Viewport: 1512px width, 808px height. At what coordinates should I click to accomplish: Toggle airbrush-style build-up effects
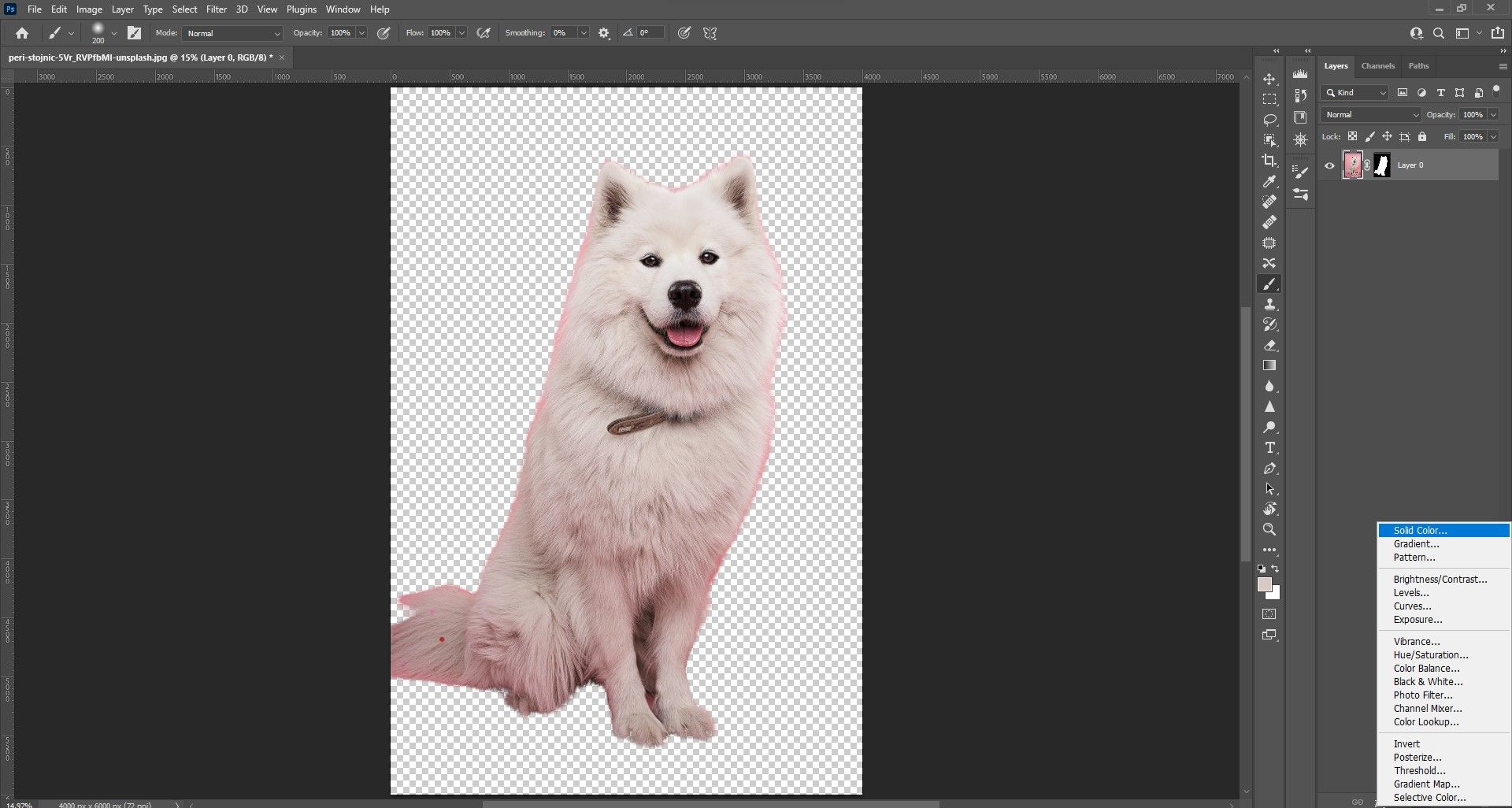(484, 33)
